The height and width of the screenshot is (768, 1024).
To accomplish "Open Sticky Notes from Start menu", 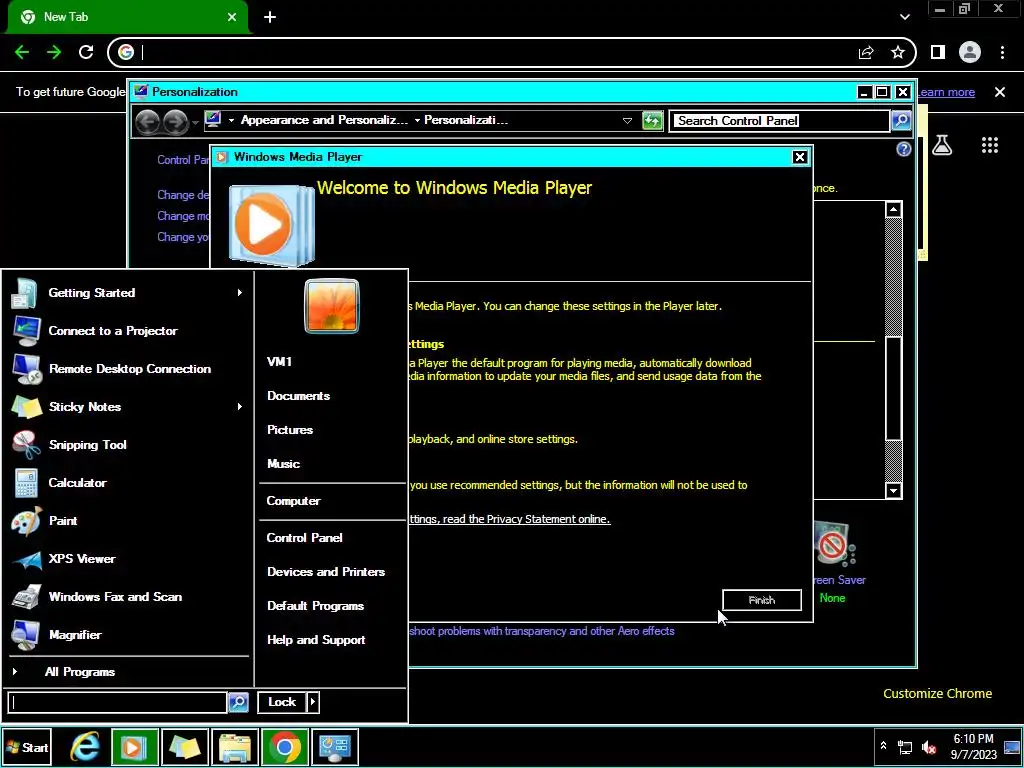I will pos(128,406).
